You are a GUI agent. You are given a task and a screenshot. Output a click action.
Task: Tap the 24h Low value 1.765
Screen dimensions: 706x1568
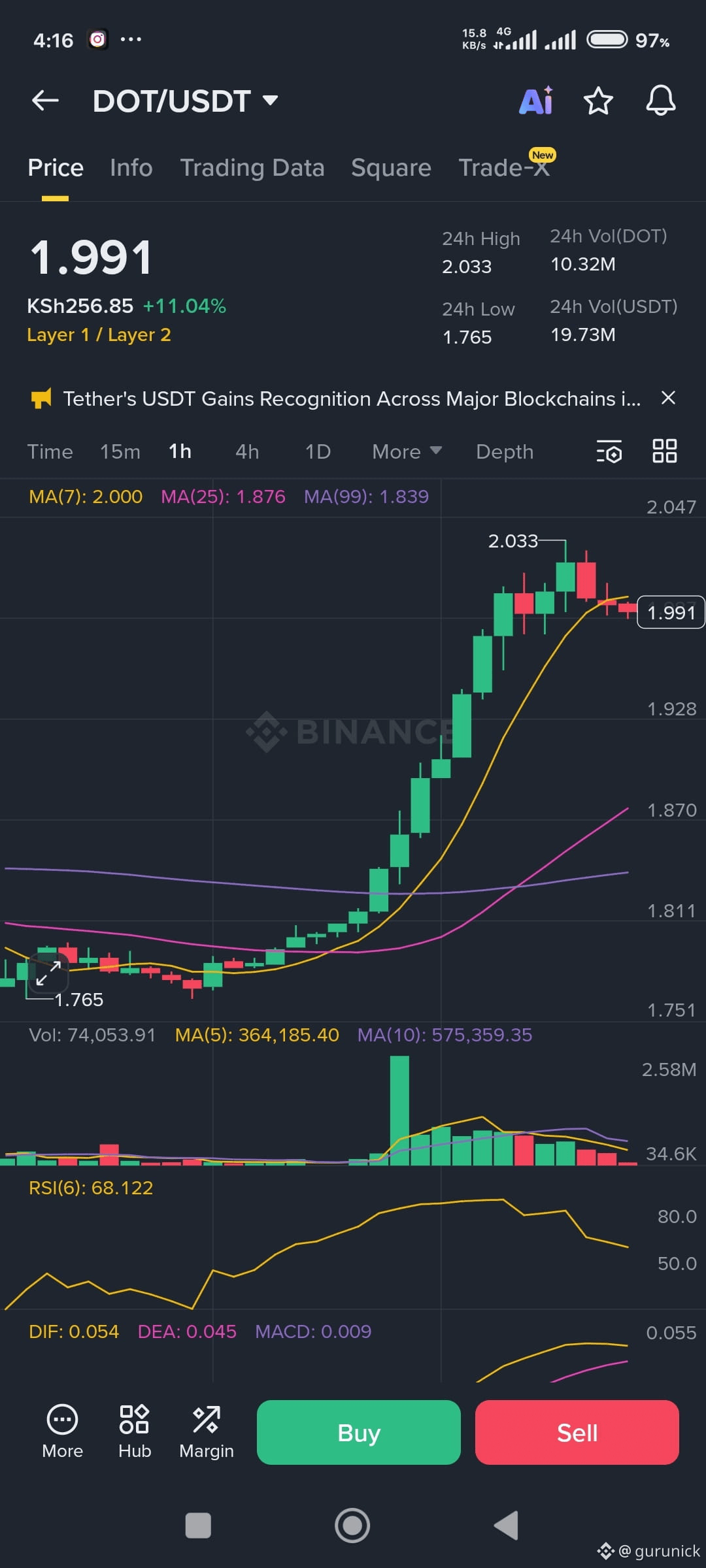[x=467, y=337]
